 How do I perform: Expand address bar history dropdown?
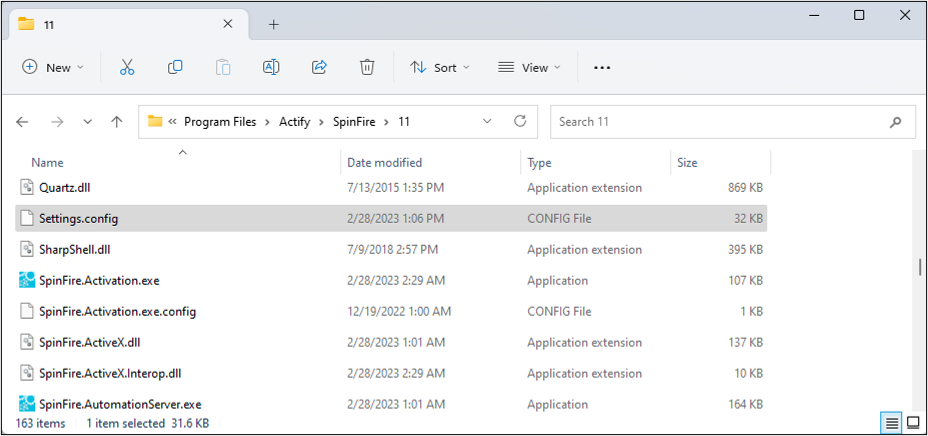(x=487, y=121)
